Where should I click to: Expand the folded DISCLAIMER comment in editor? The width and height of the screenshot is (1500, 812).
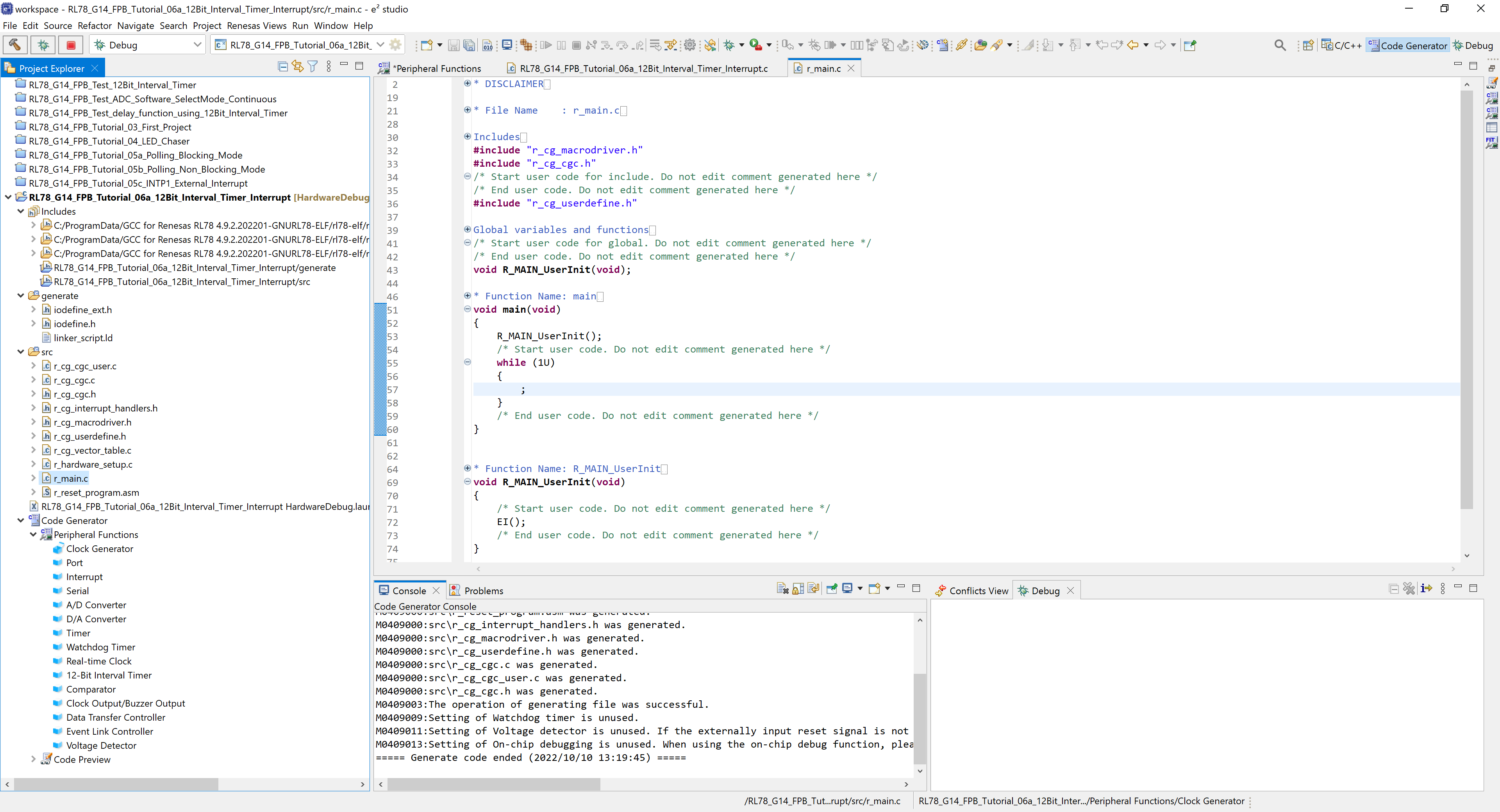pos(467,83)
